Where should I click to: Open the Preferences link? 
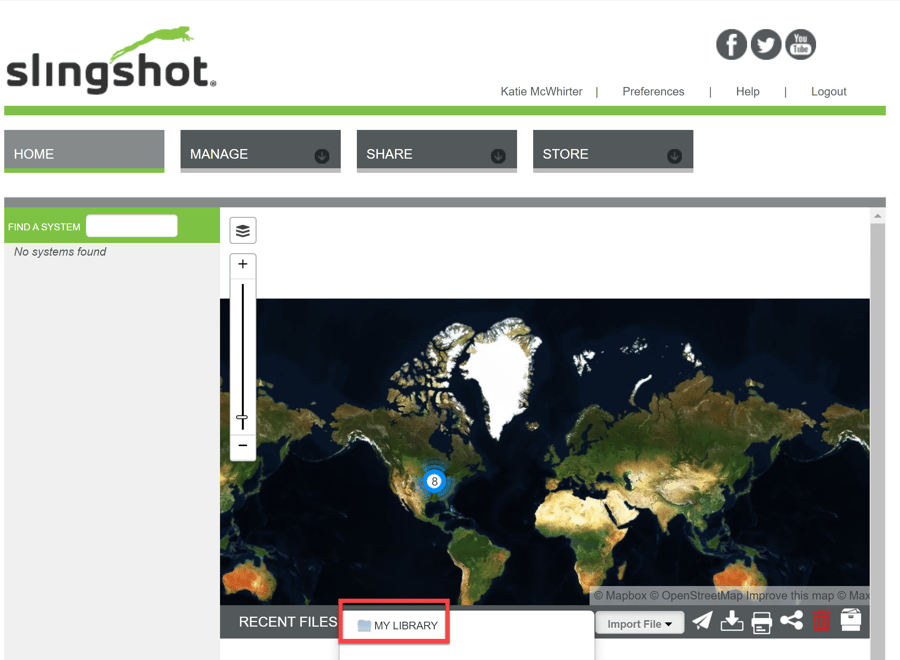(653, 91)
